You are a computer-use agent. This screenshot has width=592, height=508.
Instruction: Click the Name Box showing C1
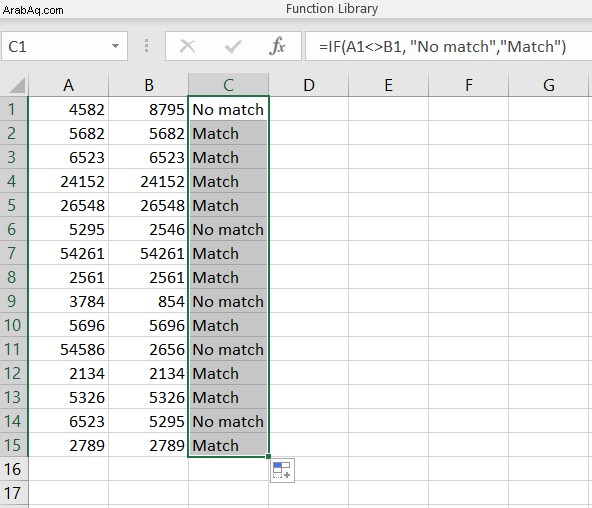click(65, 46)
